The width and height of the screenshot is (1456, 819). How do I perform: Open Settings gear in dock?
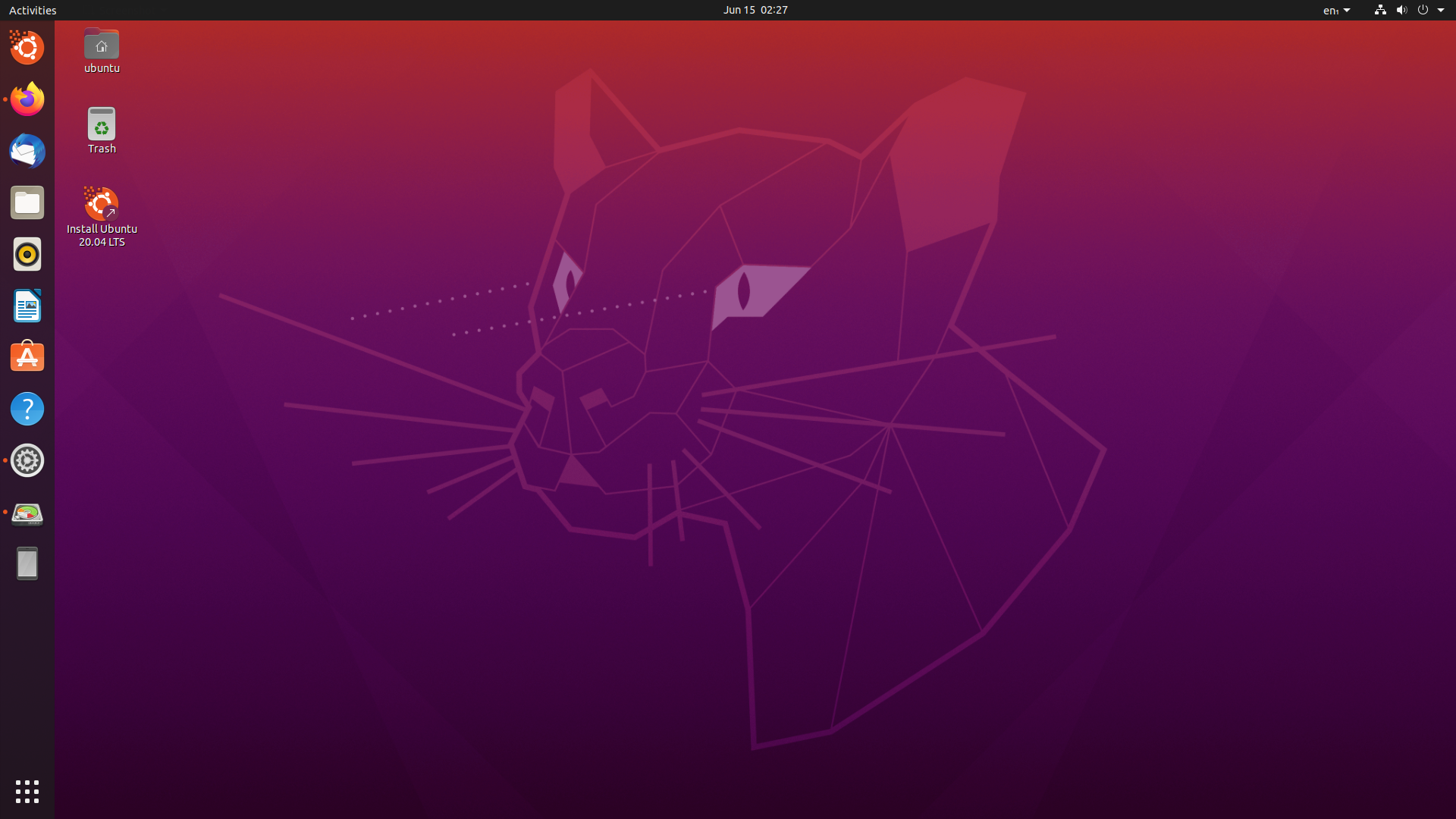point(27,460)
